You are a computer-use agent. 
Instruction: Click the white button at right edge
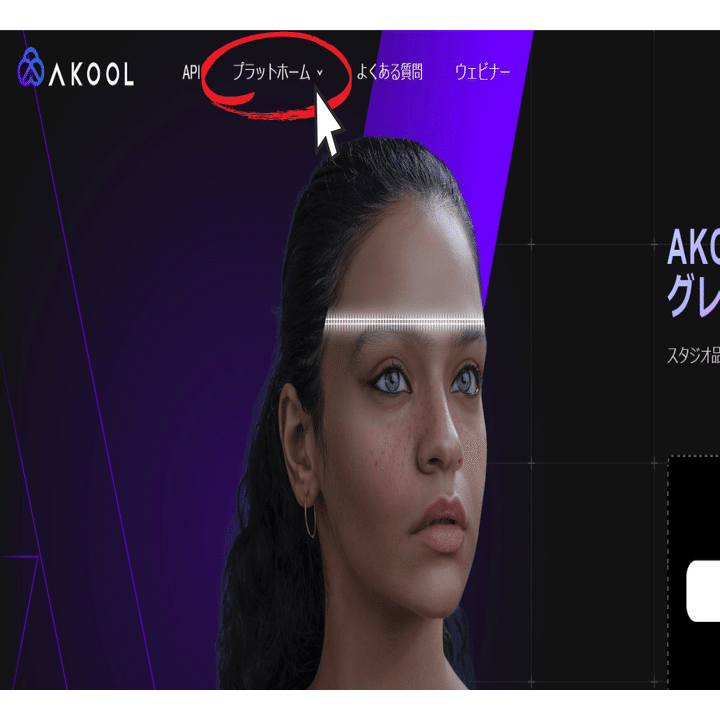[x=703, y=591]
